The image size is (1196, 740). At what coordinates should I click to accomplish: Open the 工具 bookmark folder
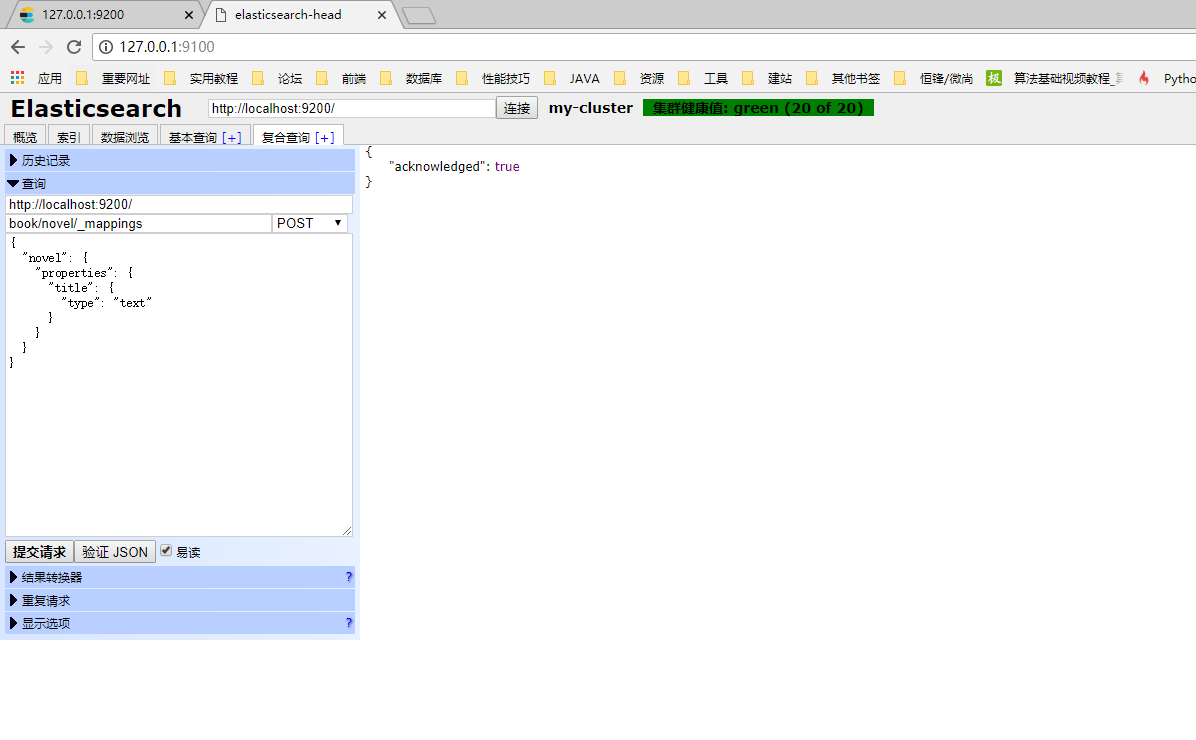pyautogui.click(x=703, y=79)
